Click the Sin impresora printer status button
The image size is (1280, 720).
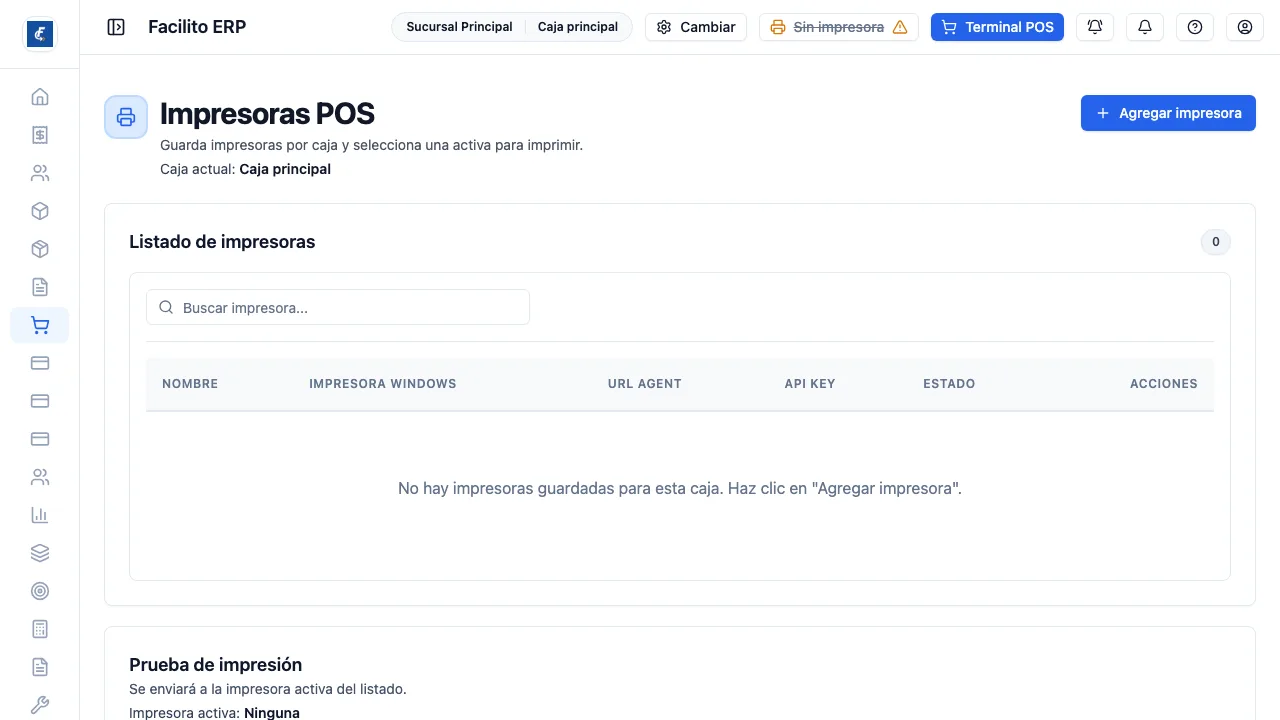pos(839,27)
